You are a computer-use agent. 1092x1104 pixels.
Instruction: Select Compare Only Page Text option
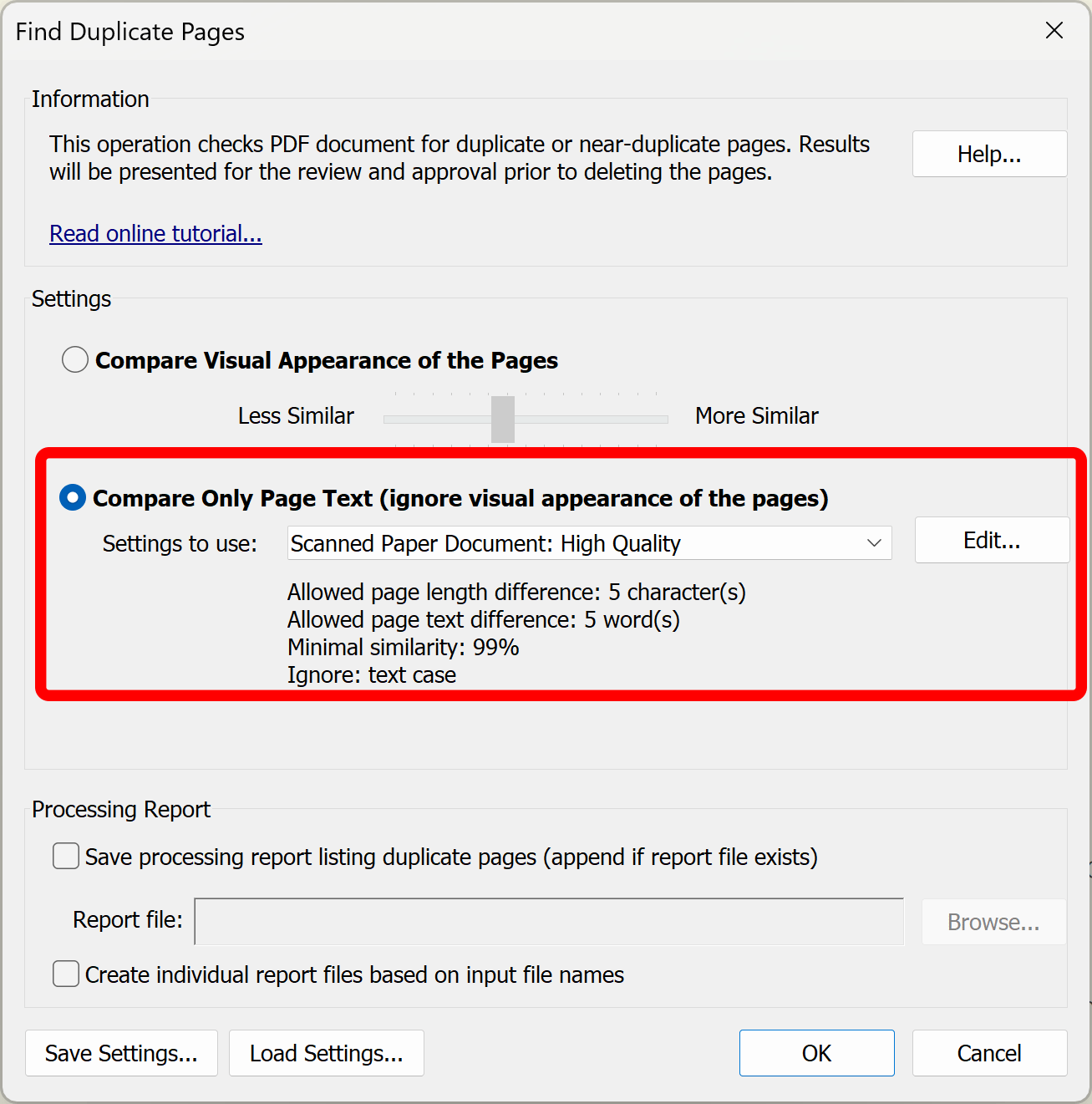tap(72, 497)
